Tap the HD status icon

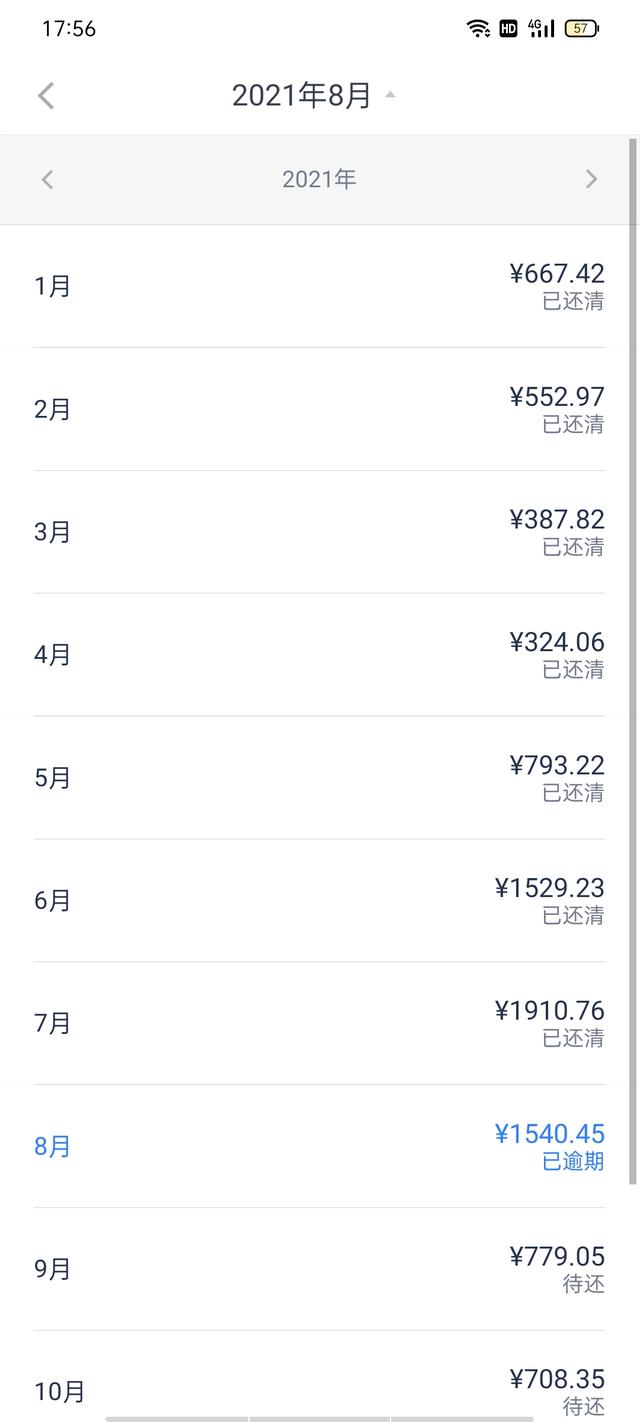tap(508, 28)
